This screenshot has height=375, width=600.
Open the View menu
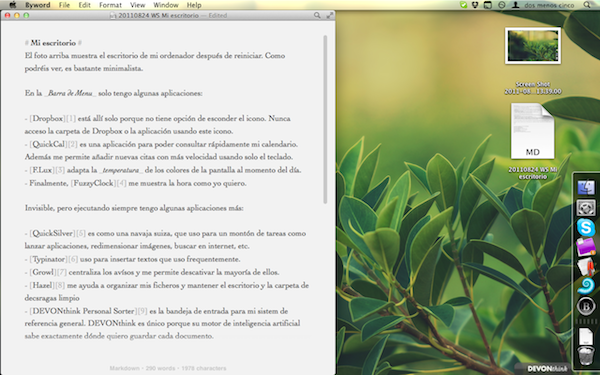(x=137, y=5)
